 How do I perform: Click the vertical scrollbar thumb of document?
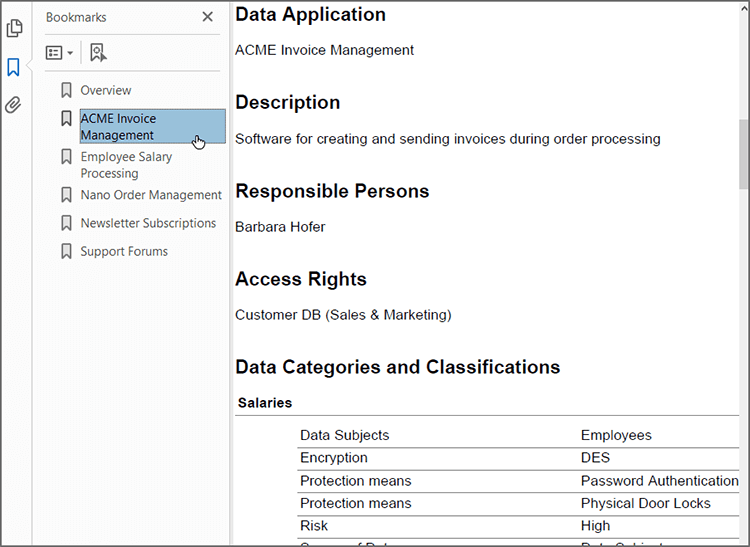(x=743, y=155)
